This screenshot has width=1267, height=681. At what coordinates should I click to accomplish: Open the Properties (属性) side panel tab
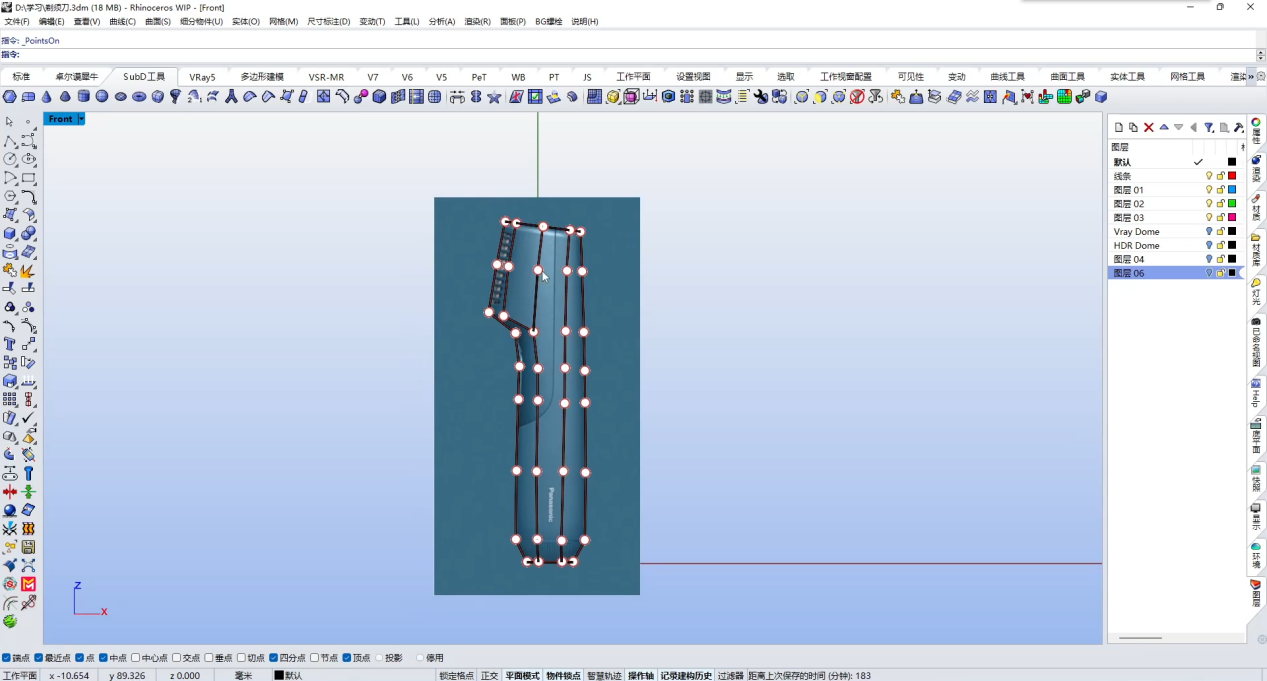pyautogui.click(x=1256, y=131)
